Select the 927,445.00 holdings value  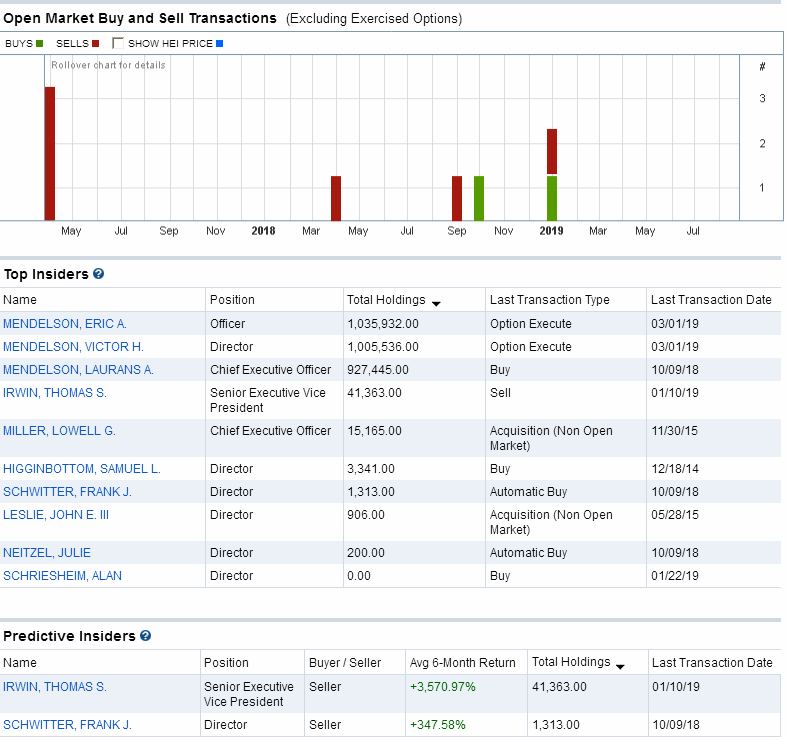pos(377,370)
